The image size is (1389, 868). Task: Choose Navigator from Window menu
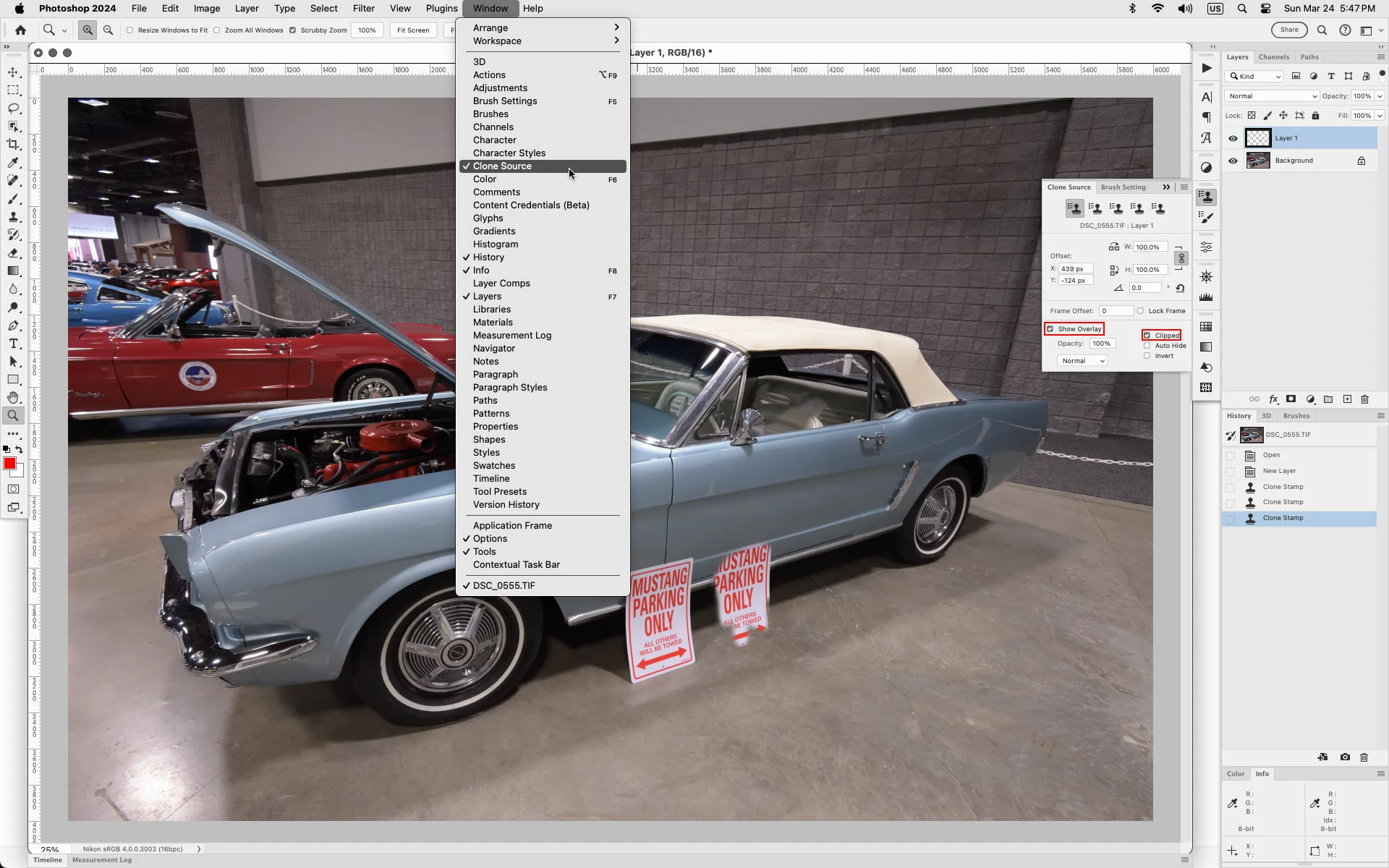tap(494, 349)
